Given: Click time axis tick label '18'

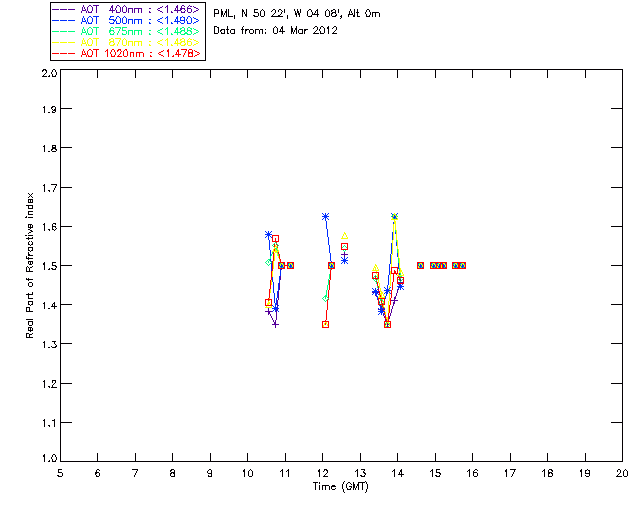Looking at the screenshot, I should coord(547,473).
